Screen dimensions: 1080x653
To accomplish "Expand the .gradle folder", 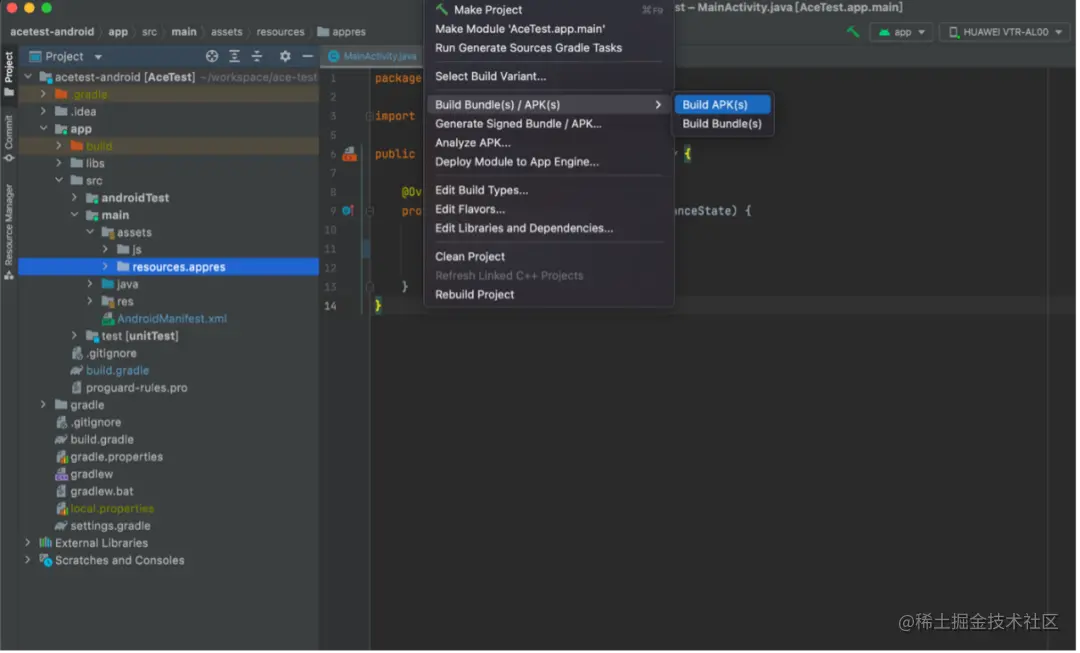I will tap(43, 94).
